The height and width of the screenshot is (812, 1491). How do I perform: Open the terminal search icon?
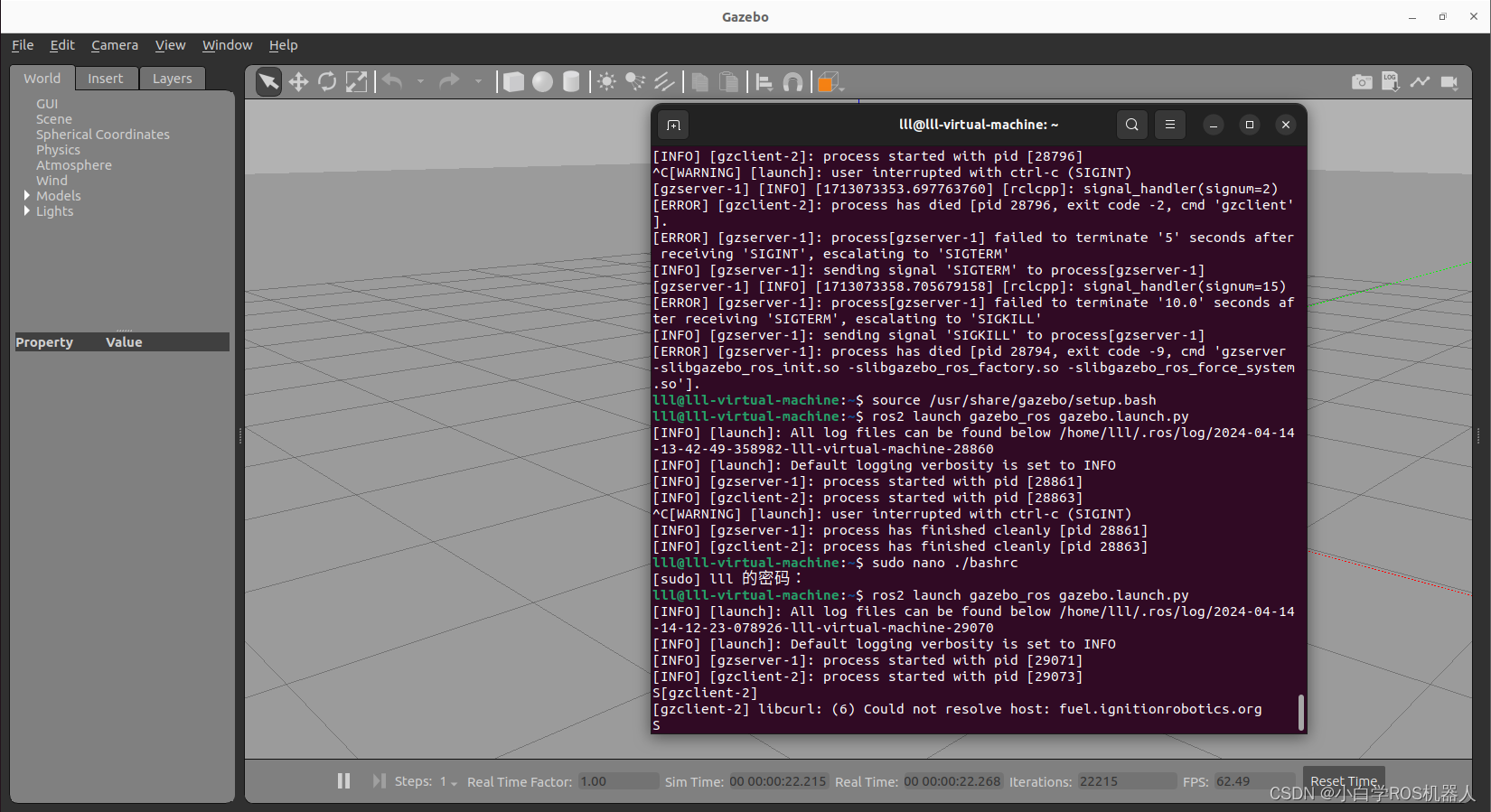click(1131, 125)
